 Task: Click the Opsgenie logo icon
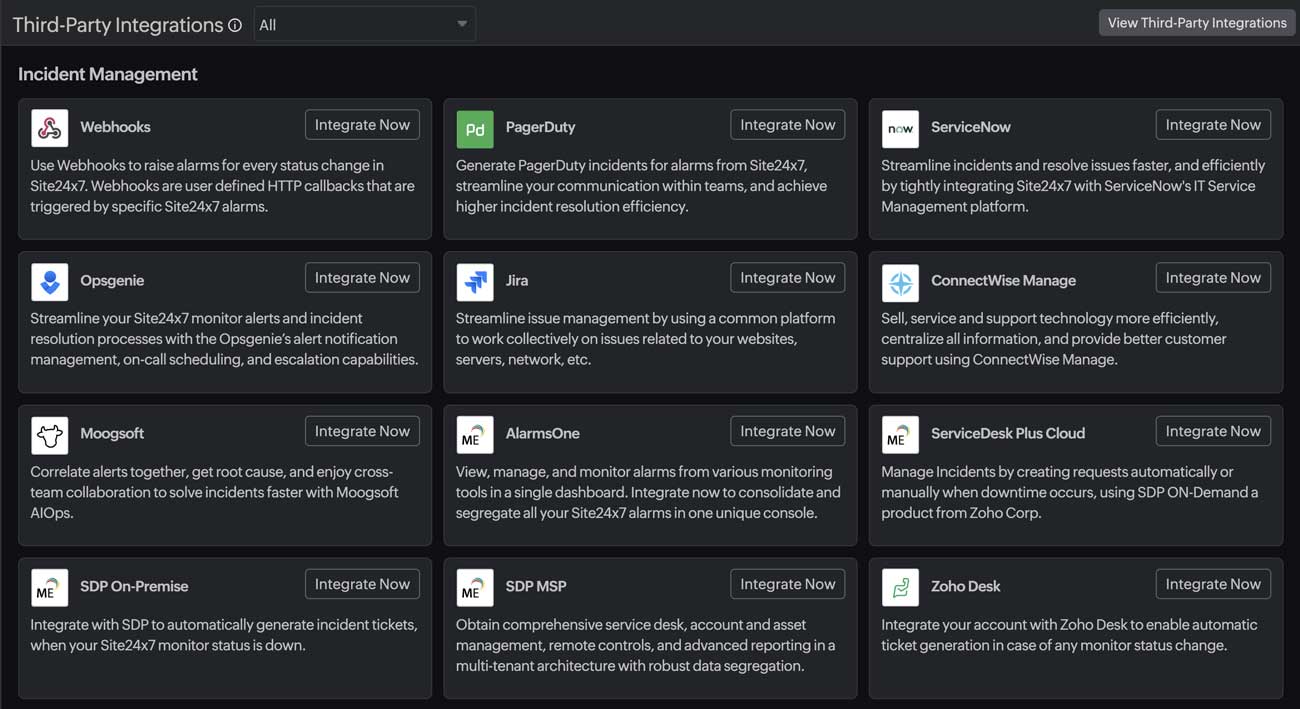(x=50, y=282)
